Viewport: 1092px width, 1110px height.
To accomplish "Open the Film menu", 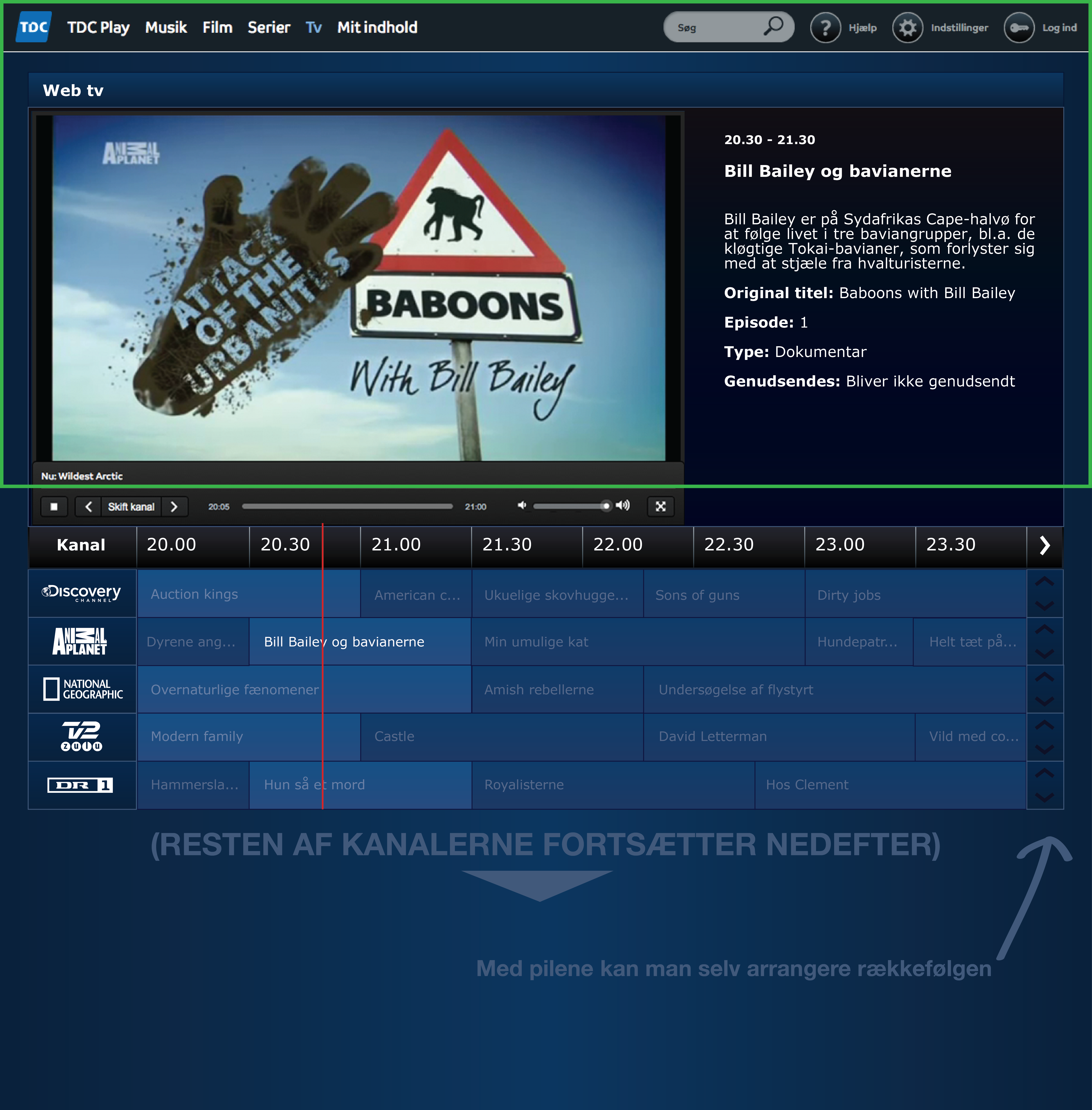I will coord(217,28).
